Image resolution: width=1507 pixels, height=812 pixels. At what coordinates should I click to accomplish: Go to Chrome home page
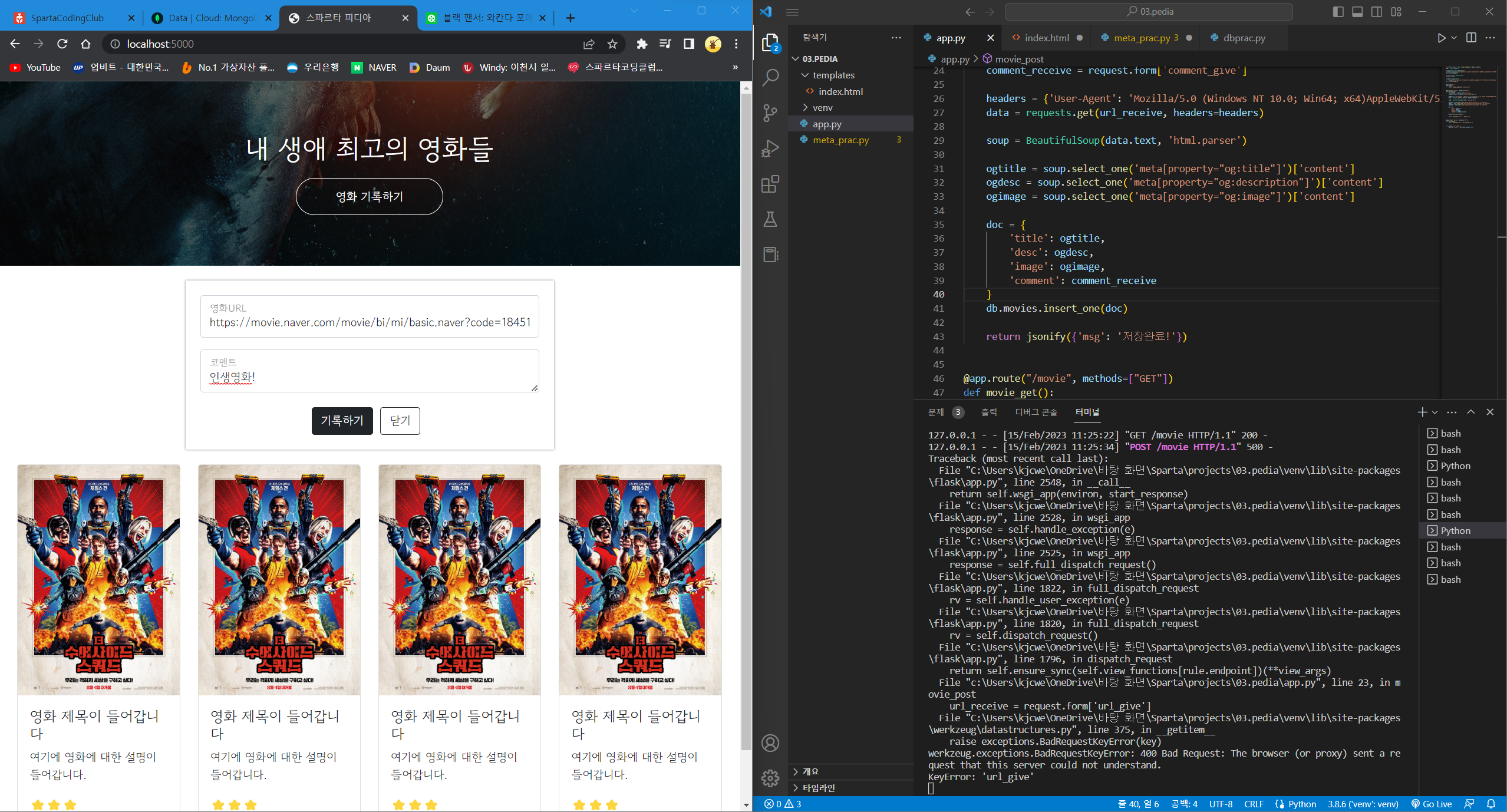(x=86, y=44)
